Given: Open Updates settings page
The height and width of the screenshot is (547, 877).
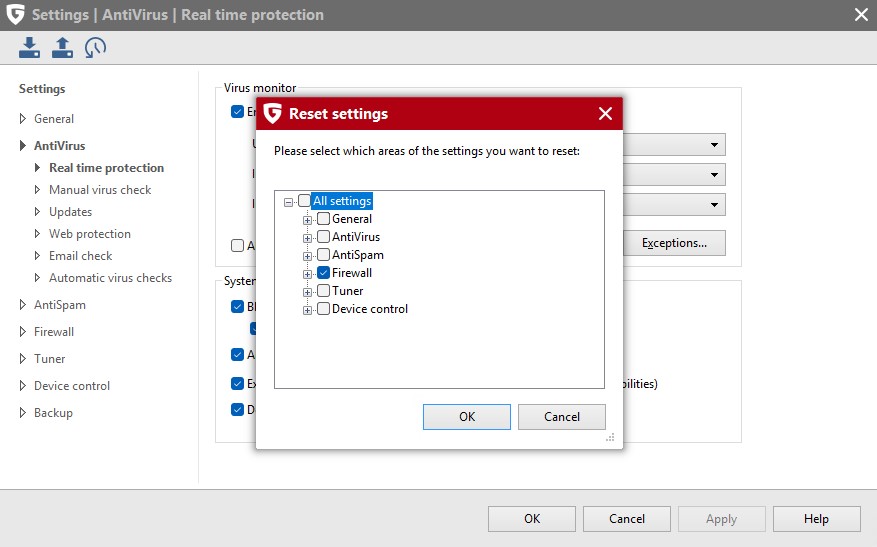Looking at the screenshot, I should pyautogui.click(x=70, y=212).
